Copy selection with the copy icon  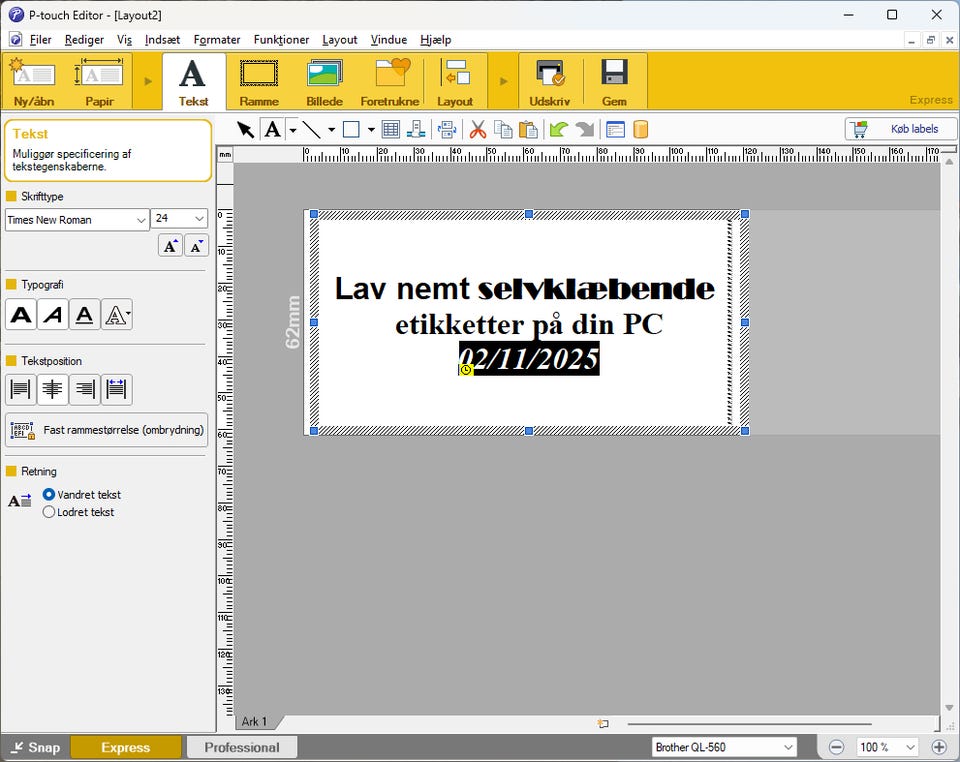pos(503,130)
